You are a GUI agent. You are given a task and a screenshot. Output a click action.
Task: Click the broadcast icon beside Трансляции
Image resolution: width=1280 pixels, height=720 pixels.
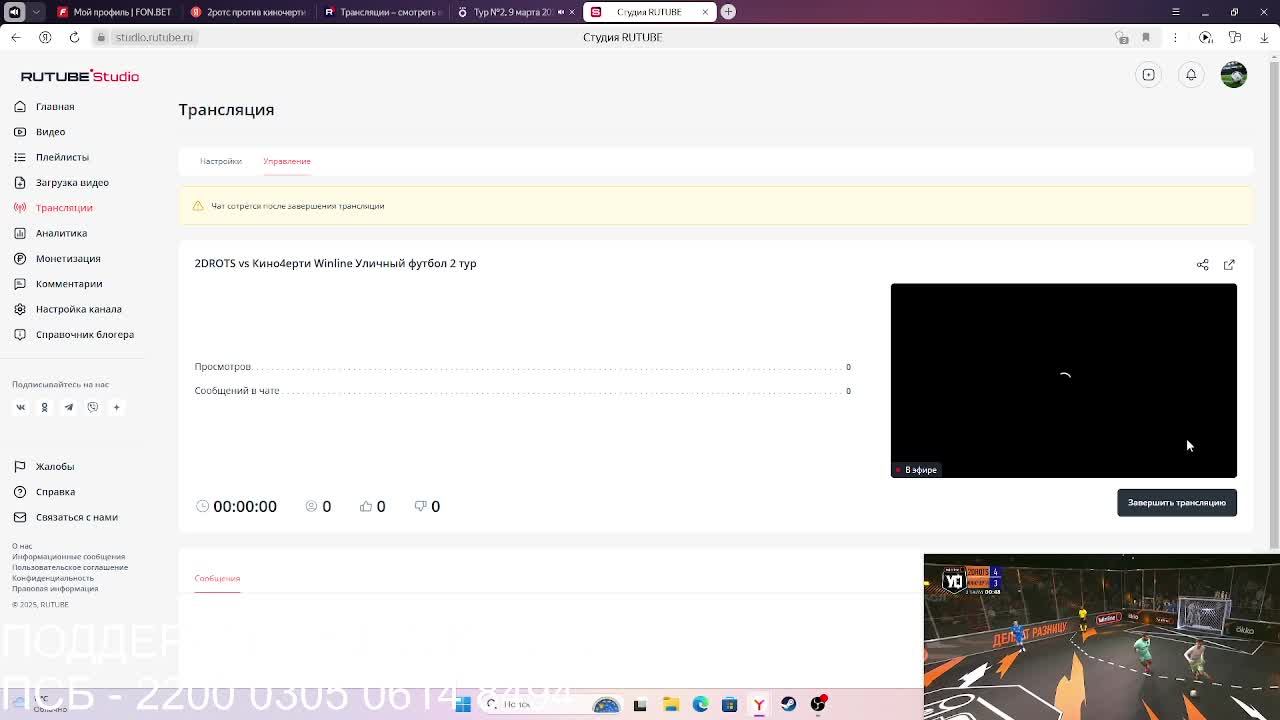pos(20,207)
